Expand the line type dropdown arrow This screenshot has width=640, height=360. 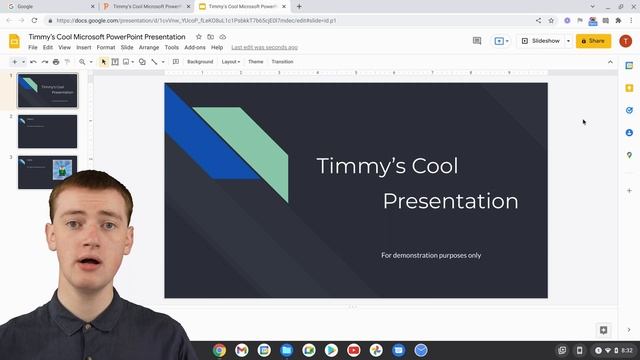pyautogui.click(x=163, y=62)
